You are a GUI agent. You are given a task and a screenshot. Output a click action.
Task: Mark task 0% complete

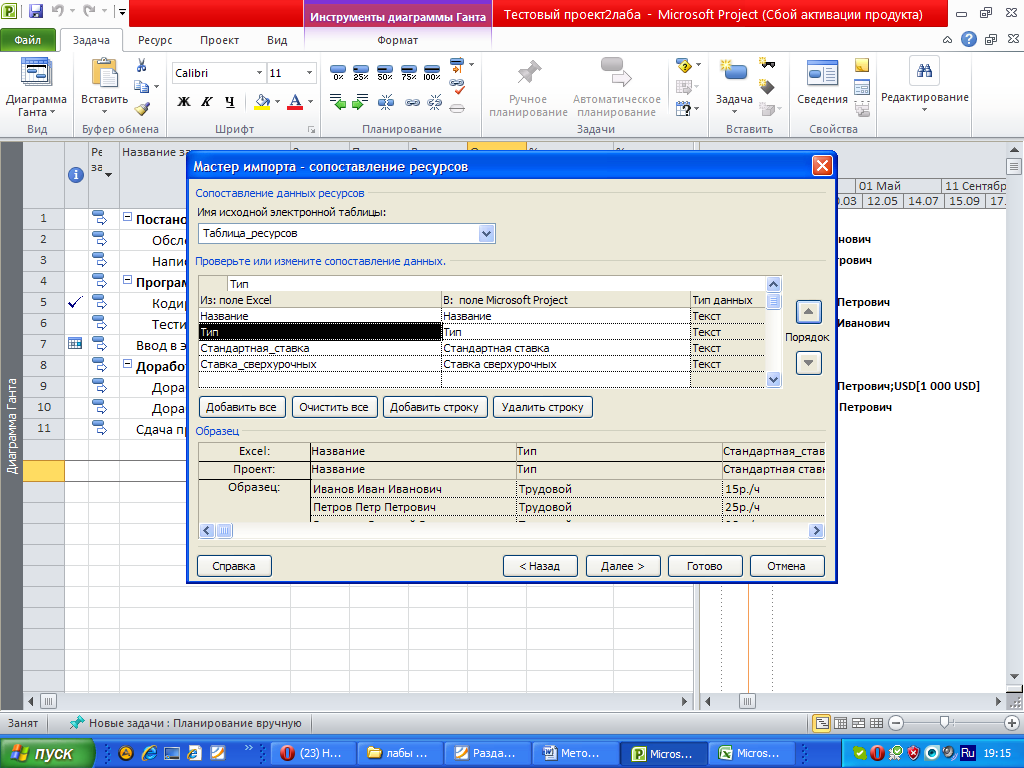(338, 72)
